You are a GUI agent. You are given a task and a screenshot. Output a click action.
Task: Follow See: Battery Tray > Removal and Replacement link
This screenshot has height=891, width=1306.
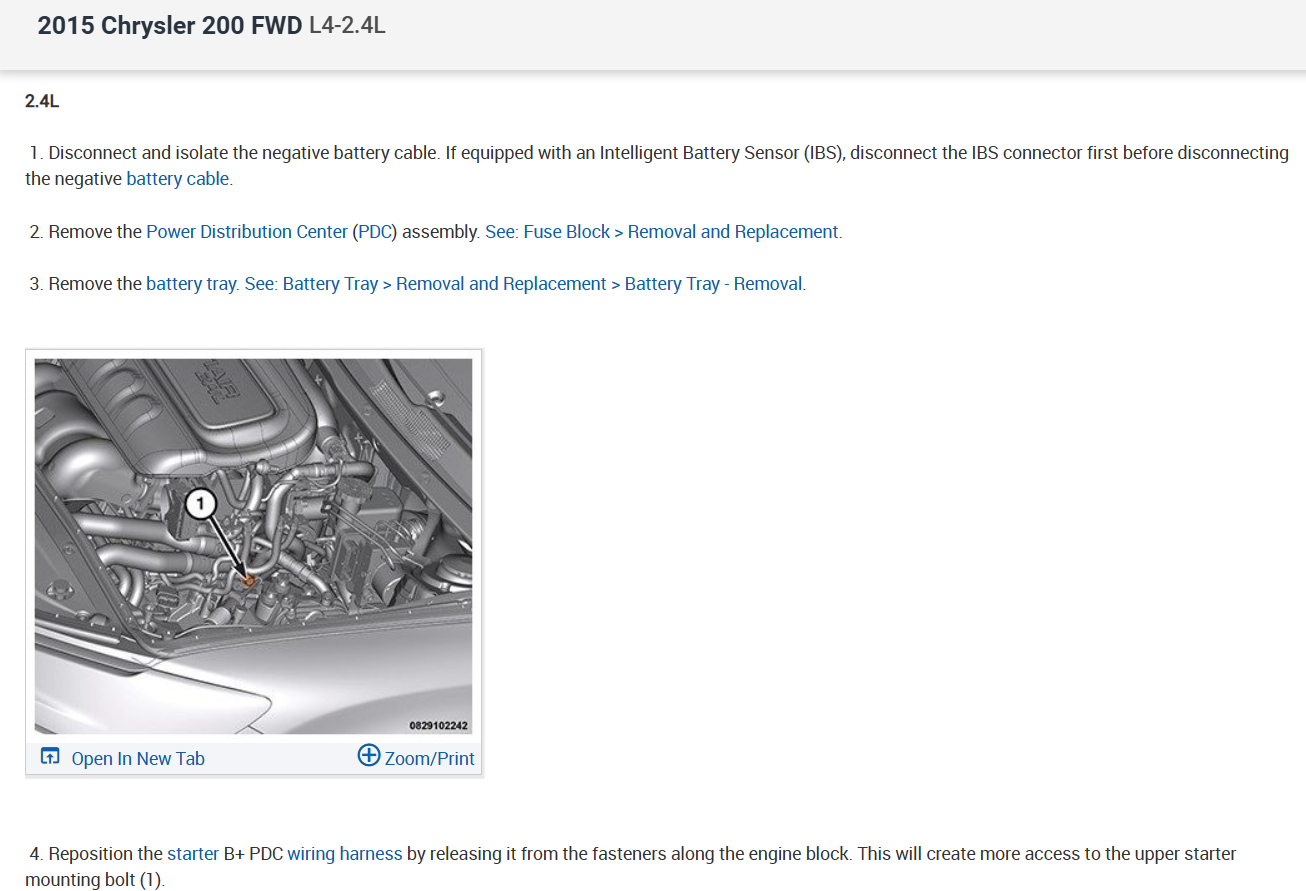click(524, 283)
